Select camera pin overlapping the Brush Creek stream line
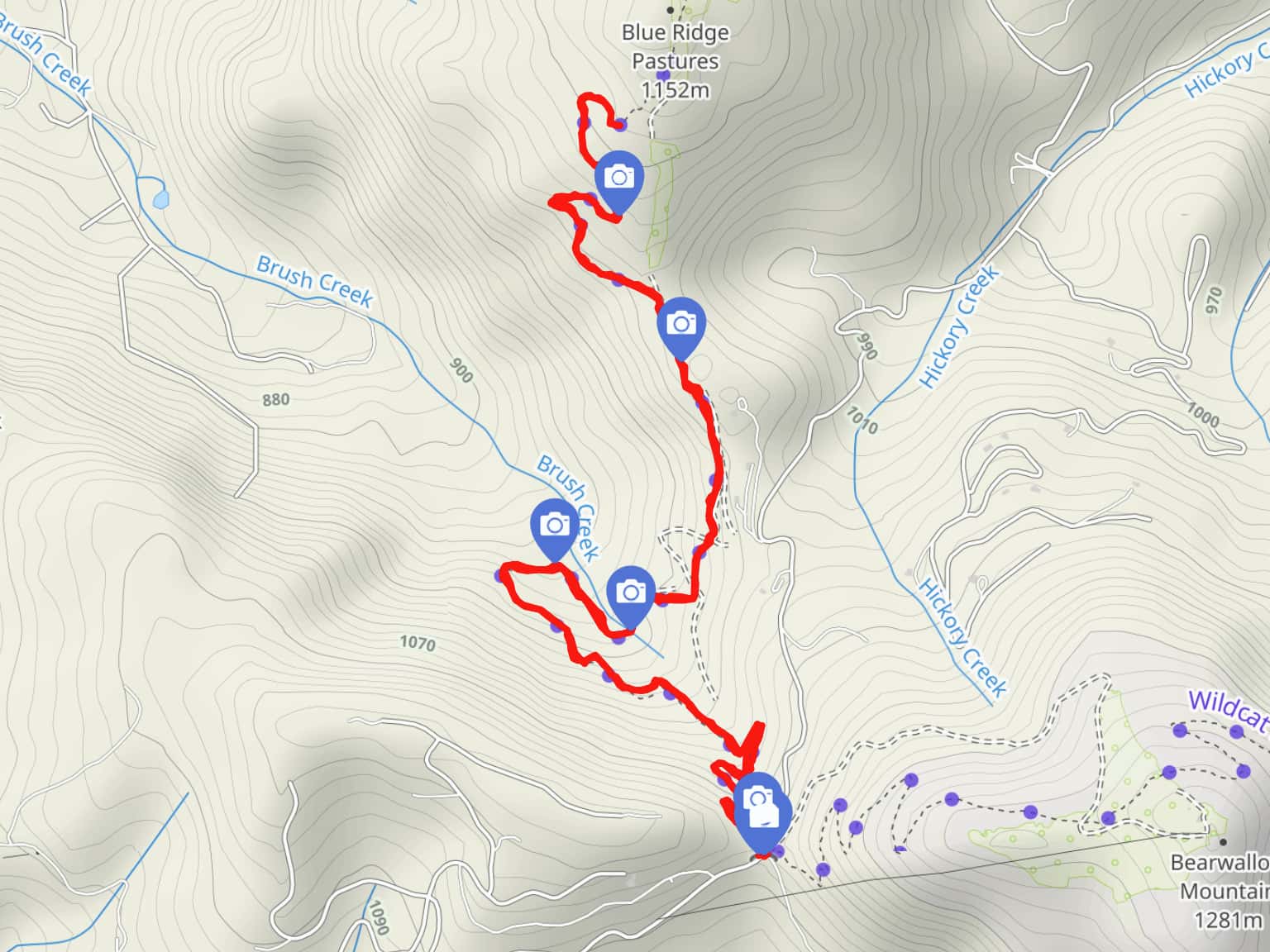The width and height of the screenshot is (1270, 952). coord(631,595)
